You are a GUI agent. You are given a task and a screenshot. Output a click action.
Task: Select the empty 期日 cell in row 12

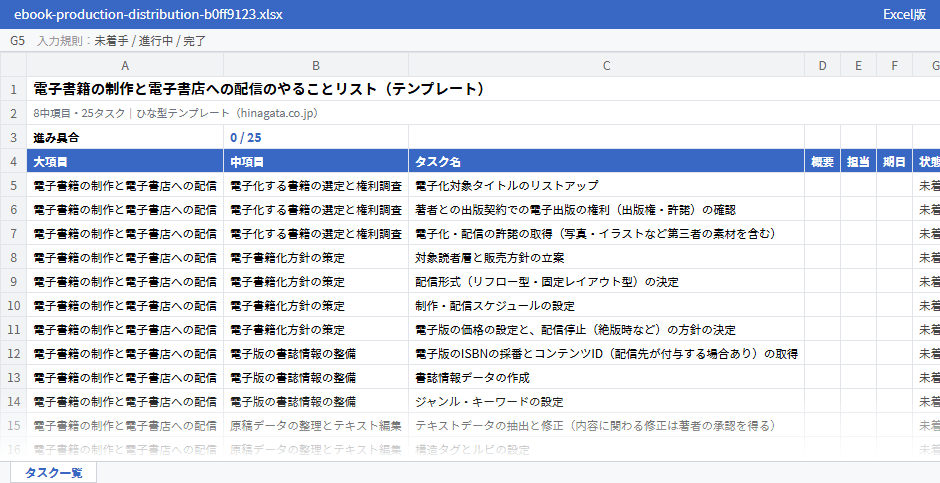894,353
